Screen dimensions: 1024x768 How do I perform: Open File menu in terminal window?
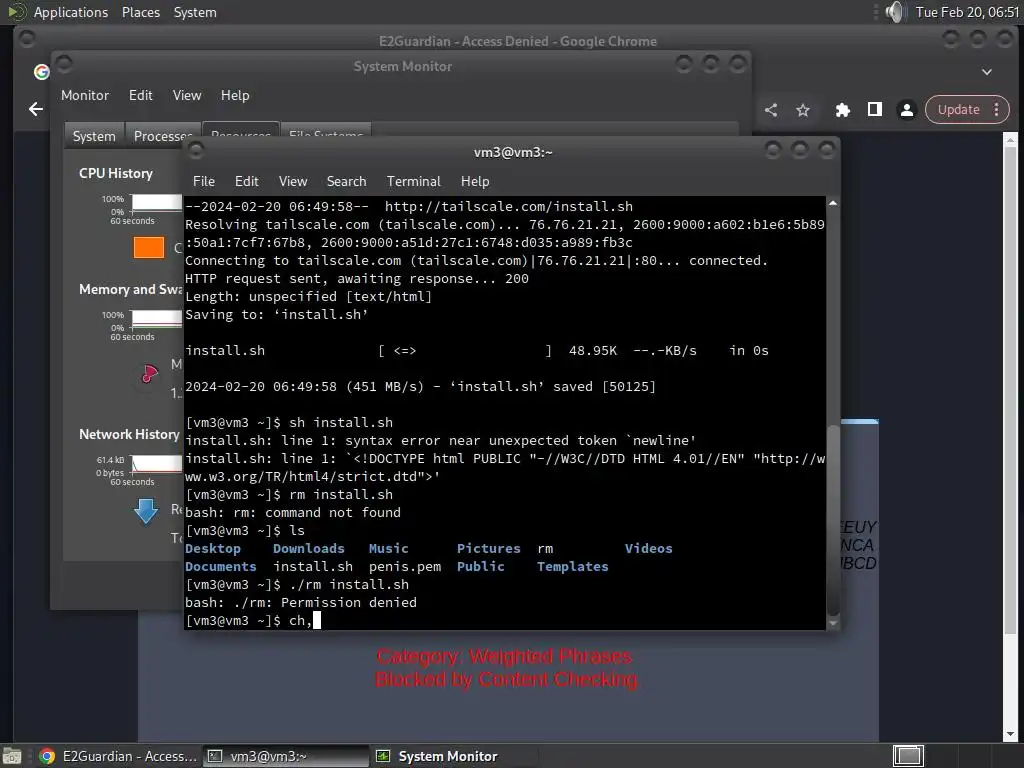[x=204, y=181]
